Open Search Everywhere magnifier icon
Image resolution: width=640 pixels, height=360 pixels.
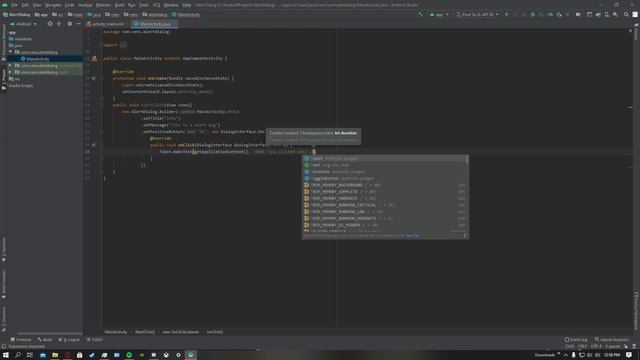[626, 14]
